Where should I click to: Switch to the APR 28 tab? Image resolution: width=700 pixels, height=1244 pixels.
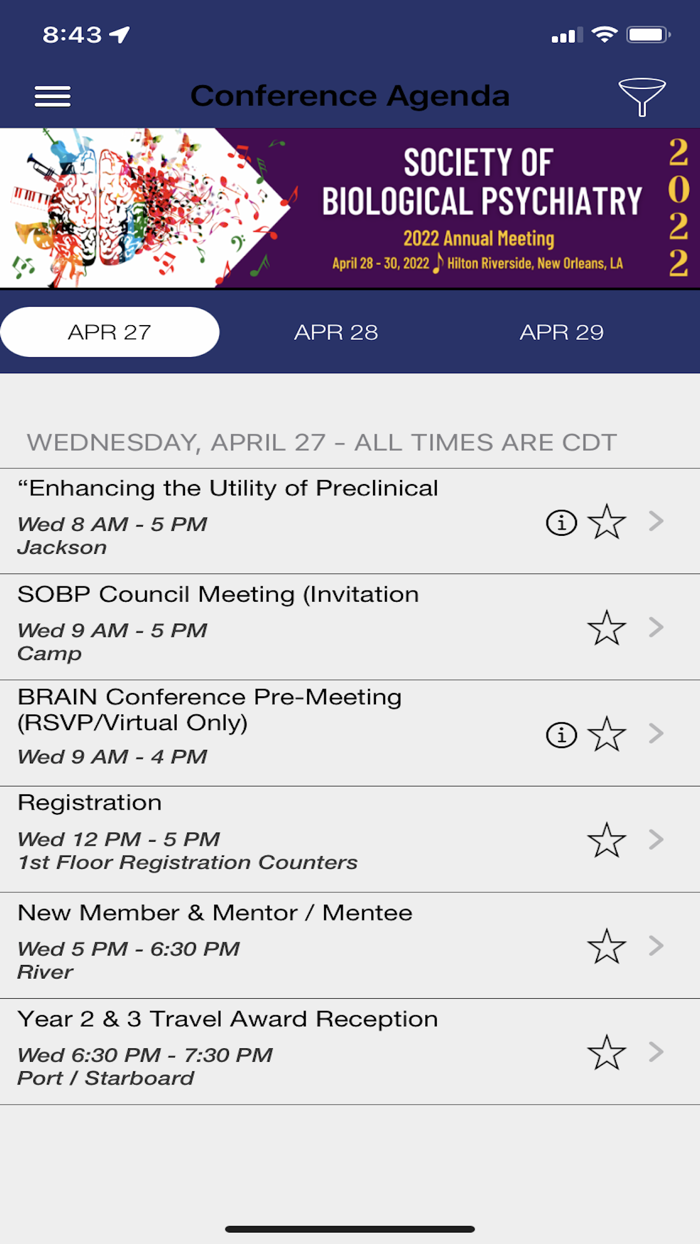(x=336, y=332)
